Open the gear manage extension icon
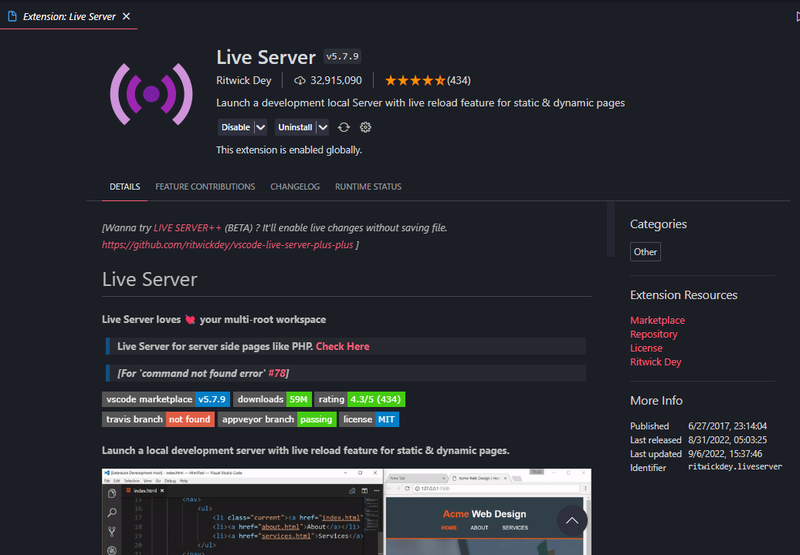Screen dimensions: 800x555 365,127
